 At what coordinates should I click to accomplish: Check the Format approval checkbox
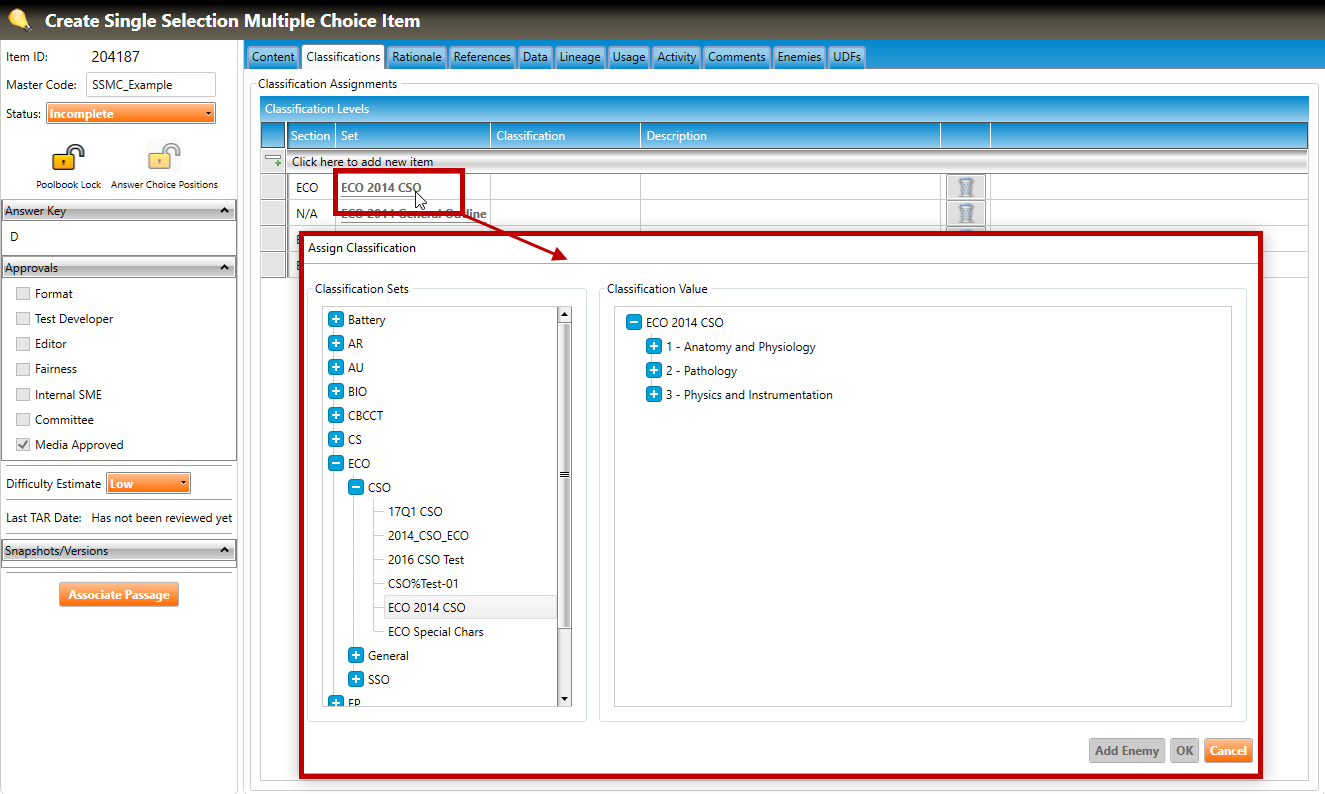[x=23, y=294]
